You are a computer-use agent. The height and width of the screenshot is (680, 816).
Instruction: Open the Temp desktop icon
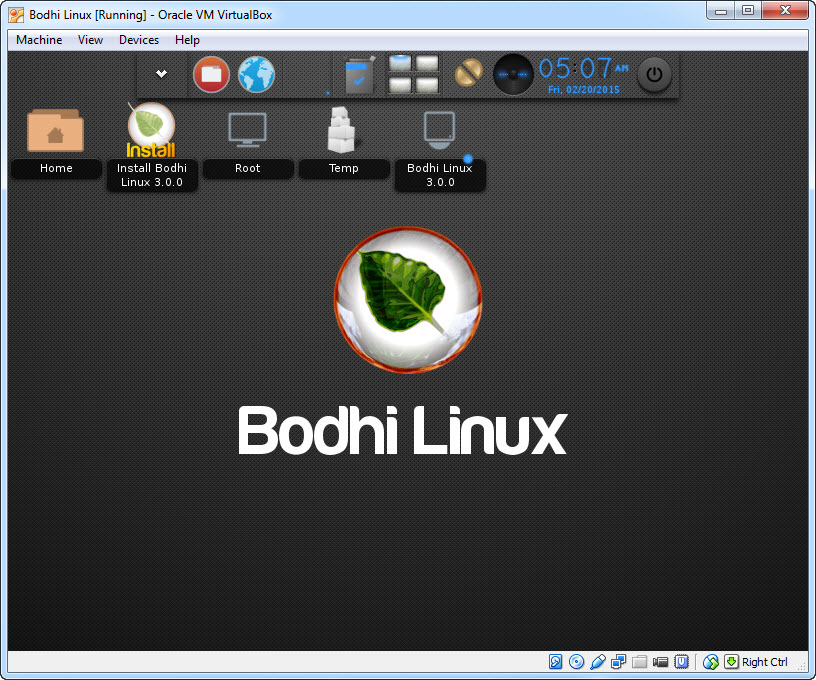point(341,130)
